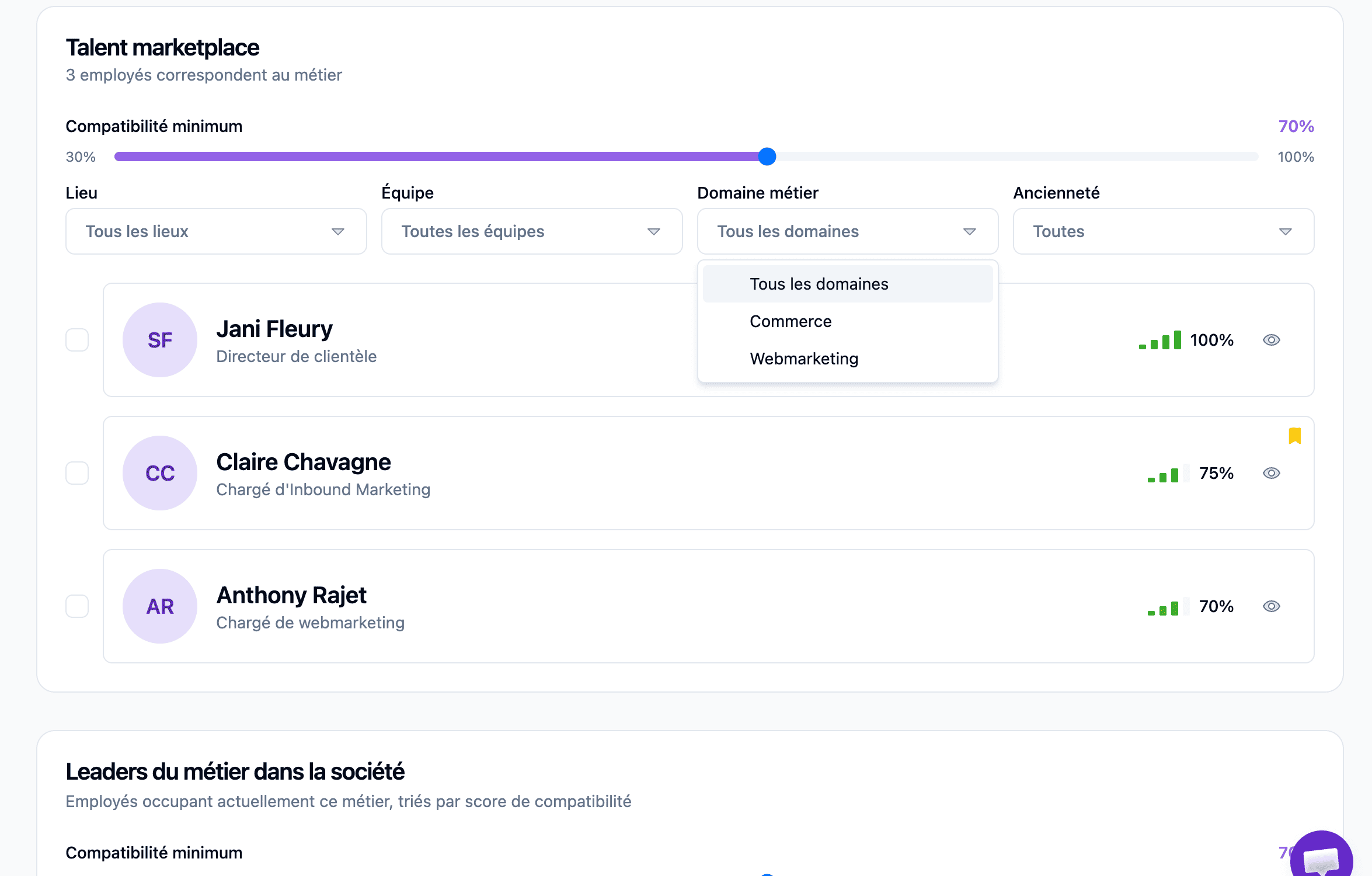Open Anthony Rajet's details via eye icon
1372x876 pixels.
tap(1271, 606)
